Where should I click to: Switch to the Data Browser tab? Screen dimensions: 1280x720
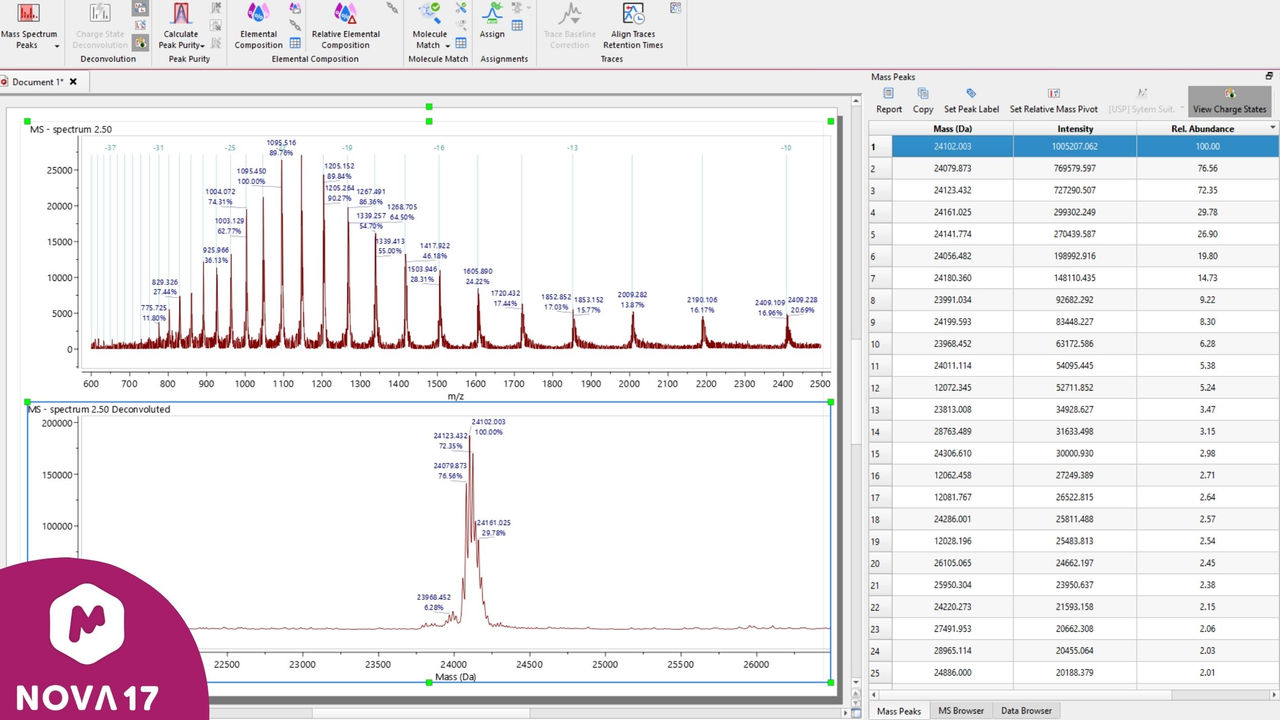pos(1026,711)
